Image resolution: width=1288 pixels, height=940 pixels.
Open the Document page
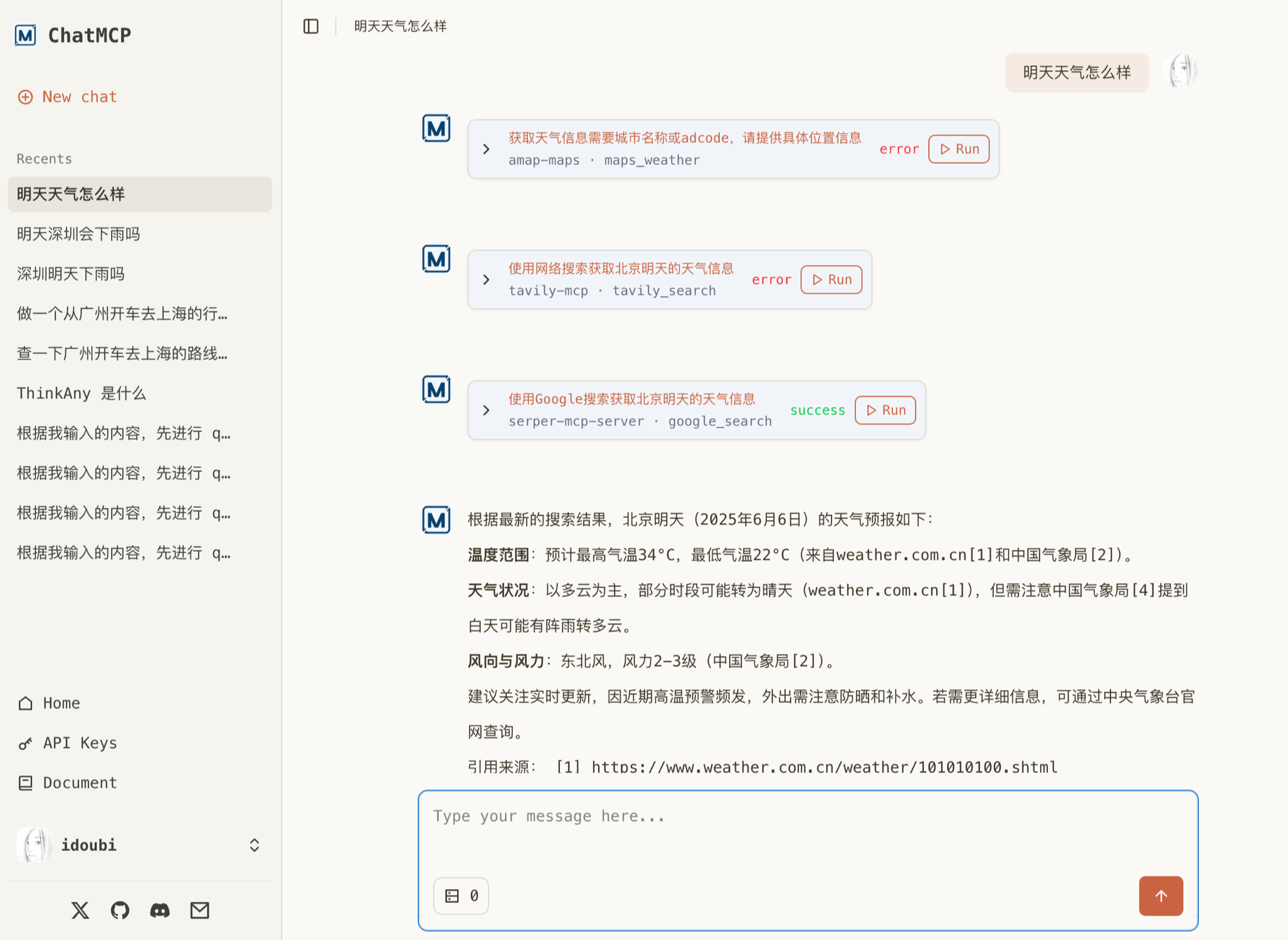(x=68, y=783)
